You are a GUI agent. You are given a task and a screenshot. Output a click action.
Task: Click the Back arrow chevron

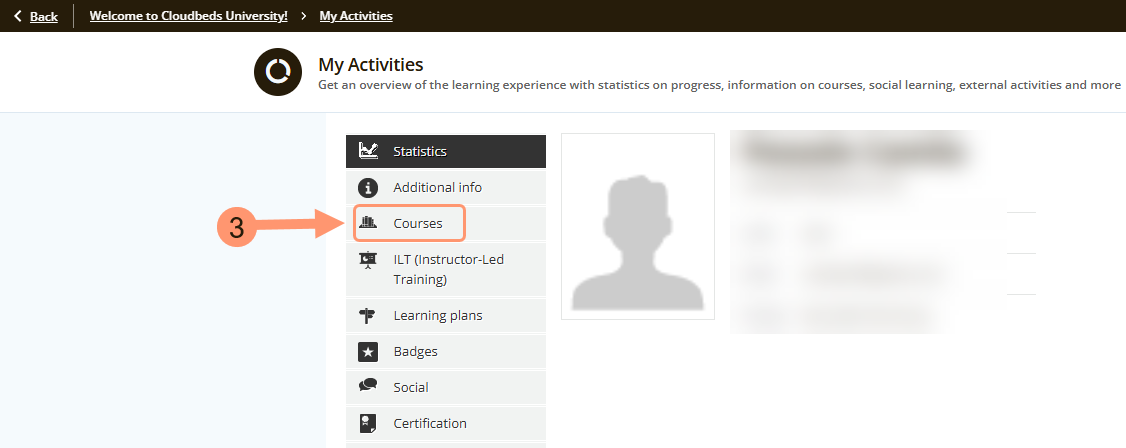[x=17, y=16]
